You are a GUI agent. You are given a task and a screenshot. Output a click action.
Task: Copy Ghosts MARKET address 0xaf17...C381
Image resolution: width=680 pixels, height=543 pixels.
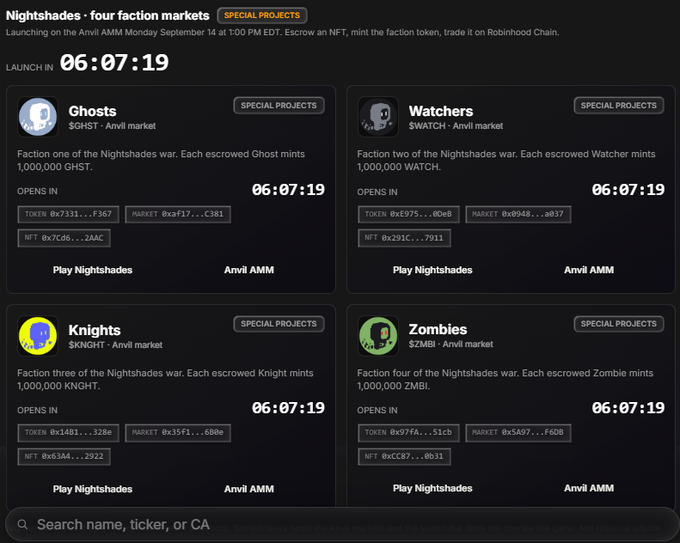pyautogui.click(x=178, y=214)
